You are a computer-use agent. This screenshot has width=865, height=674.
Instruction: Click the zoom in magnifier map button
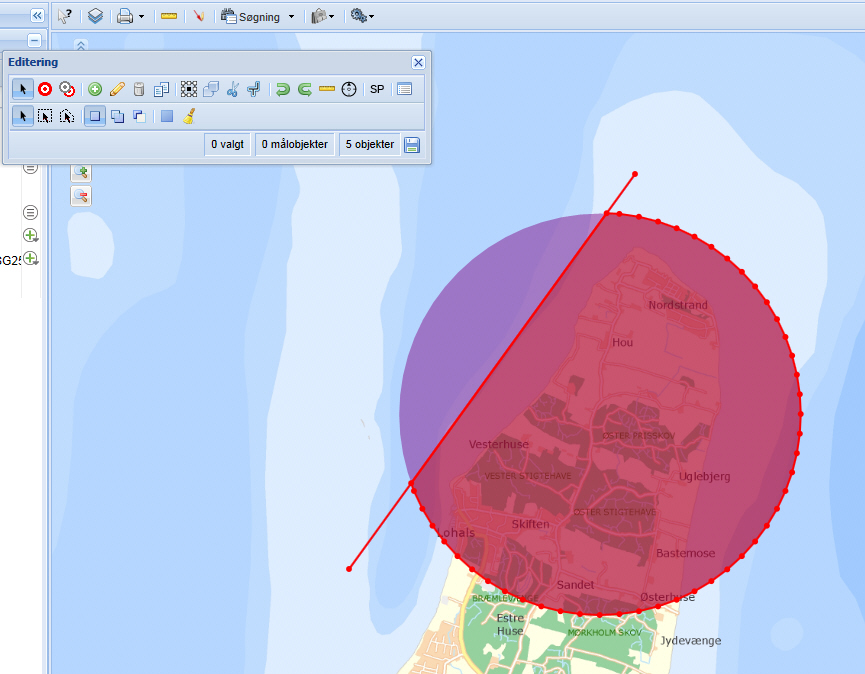81,173
